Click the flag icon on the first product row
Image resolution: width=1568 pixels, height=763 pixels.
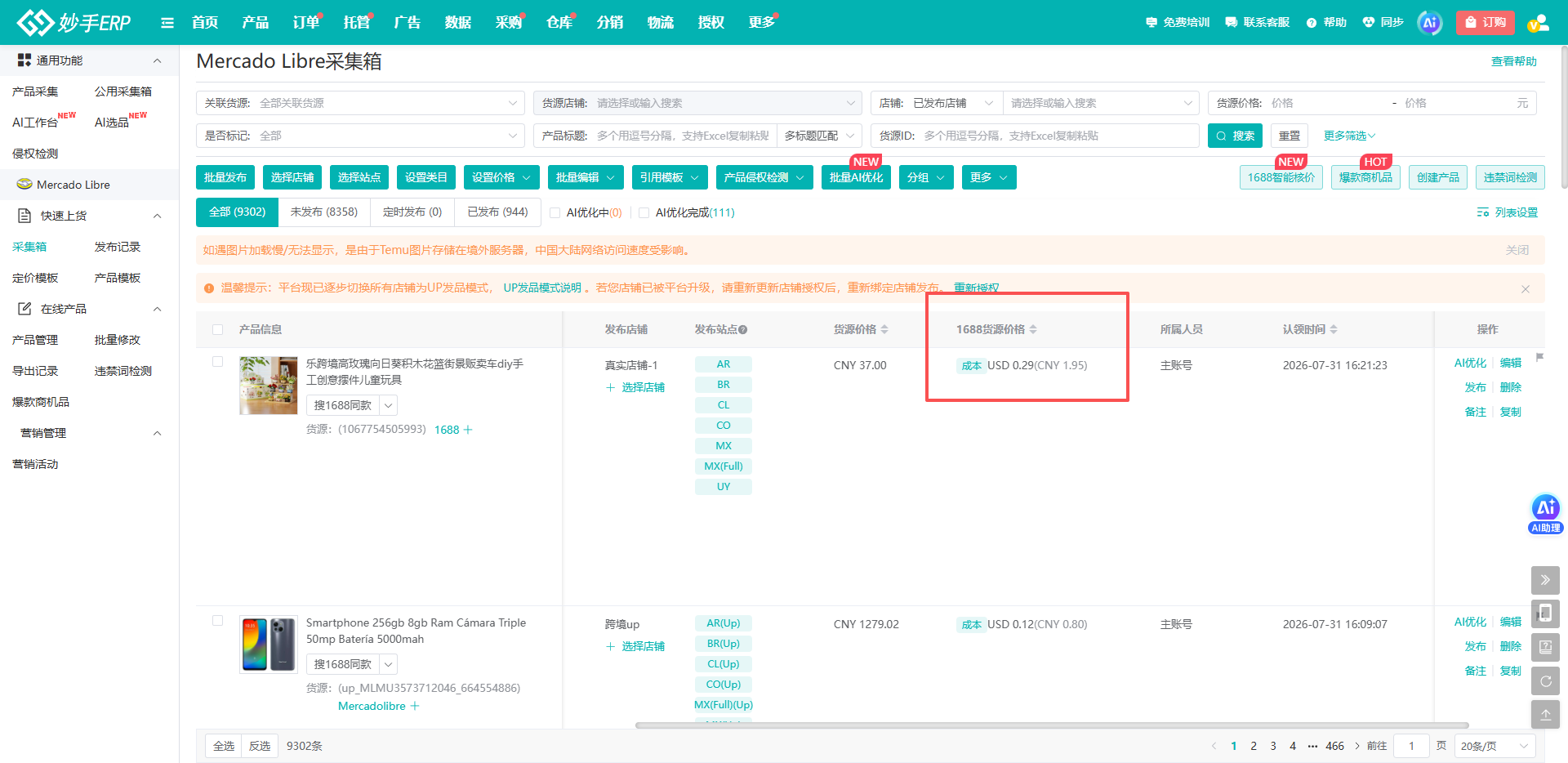point(1539,357)
